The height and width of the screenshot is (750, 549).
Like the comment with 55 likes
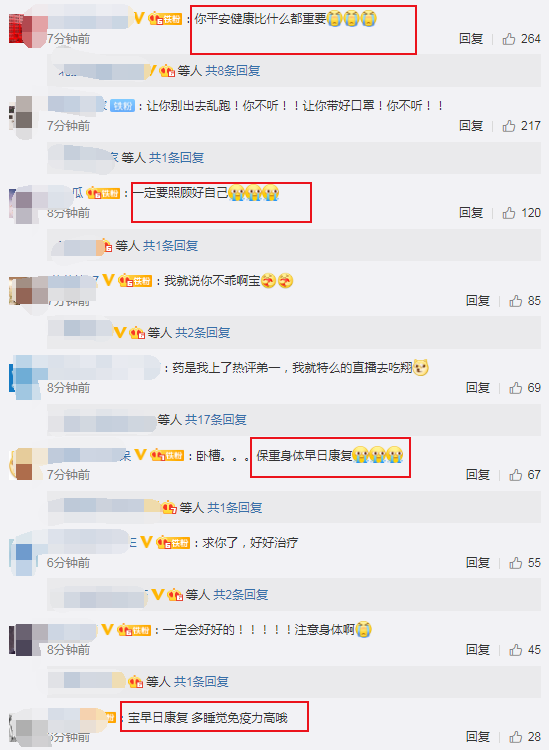point(516,563)
